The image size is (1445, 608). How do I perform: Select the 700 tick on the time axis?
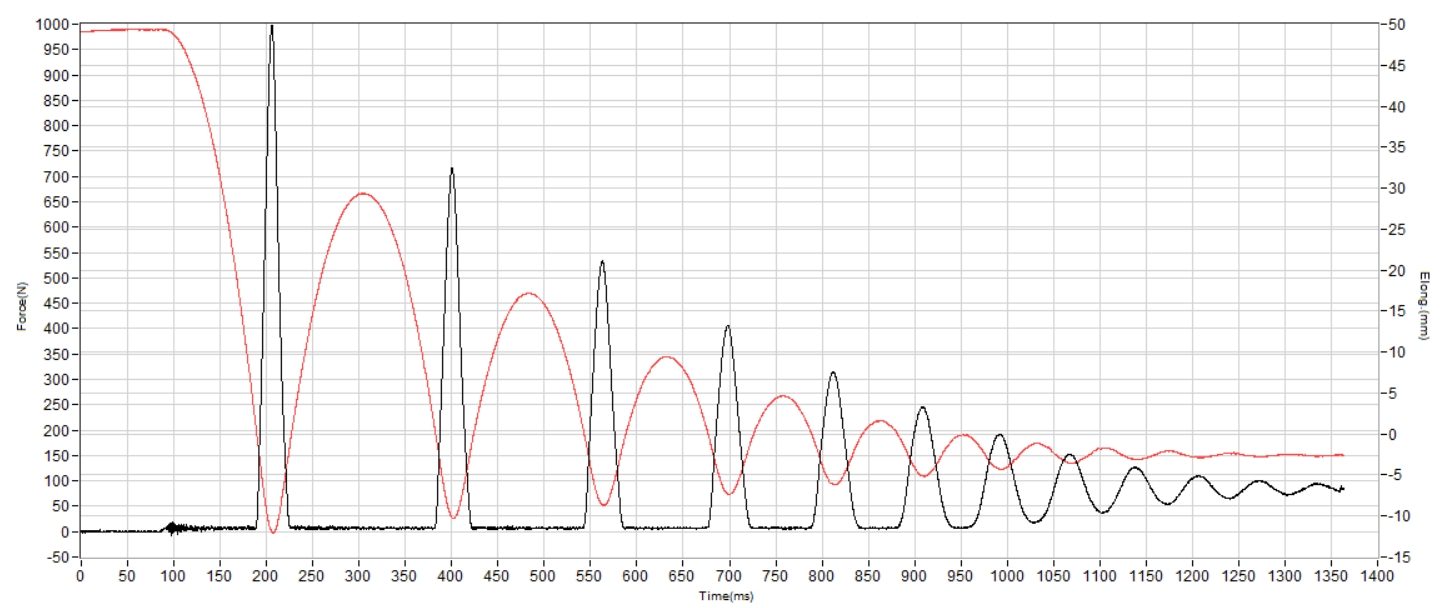(728, 577)
